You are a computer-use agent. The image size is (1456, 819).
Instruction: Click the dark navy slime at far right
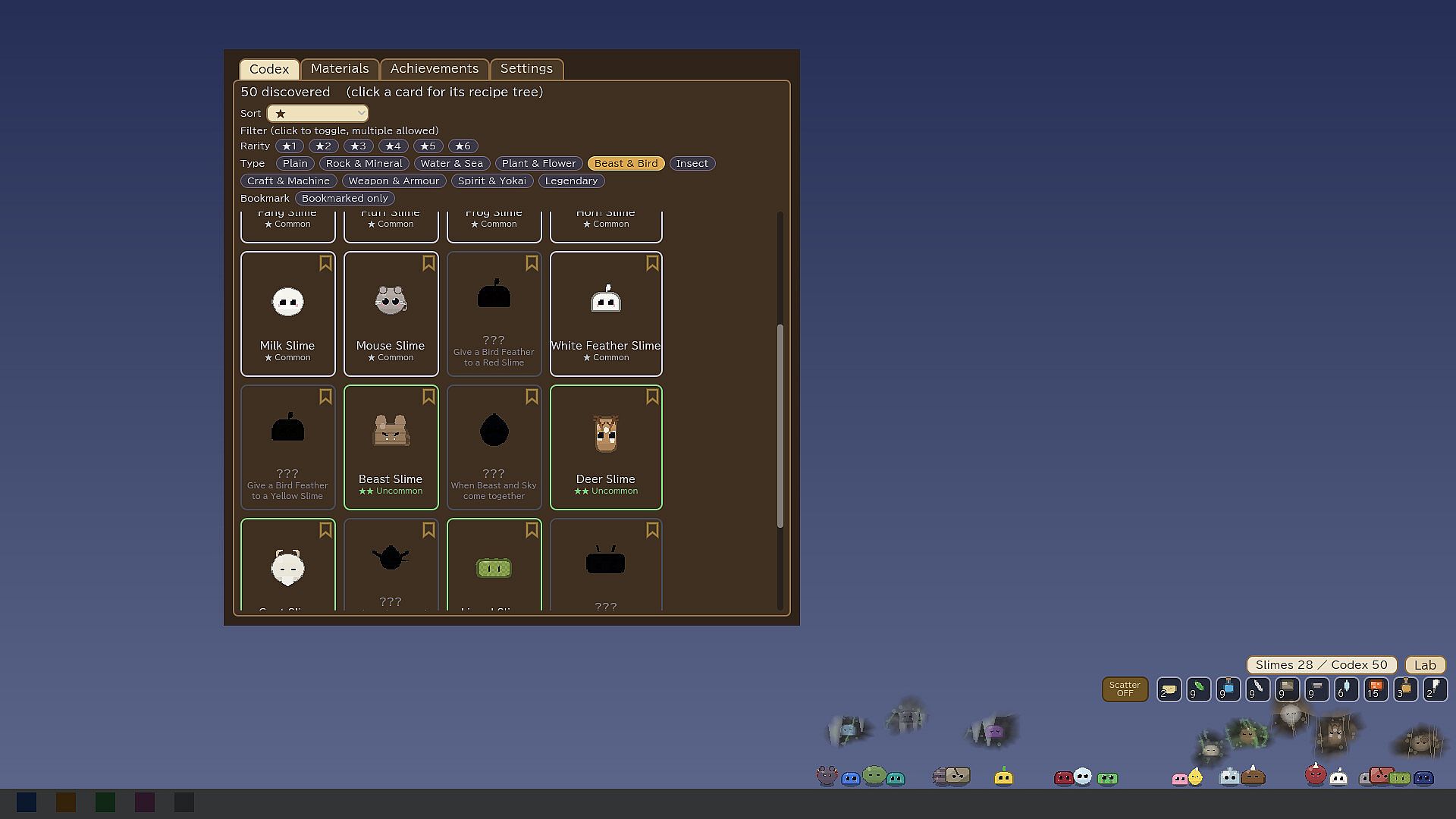pos(1423,778)
